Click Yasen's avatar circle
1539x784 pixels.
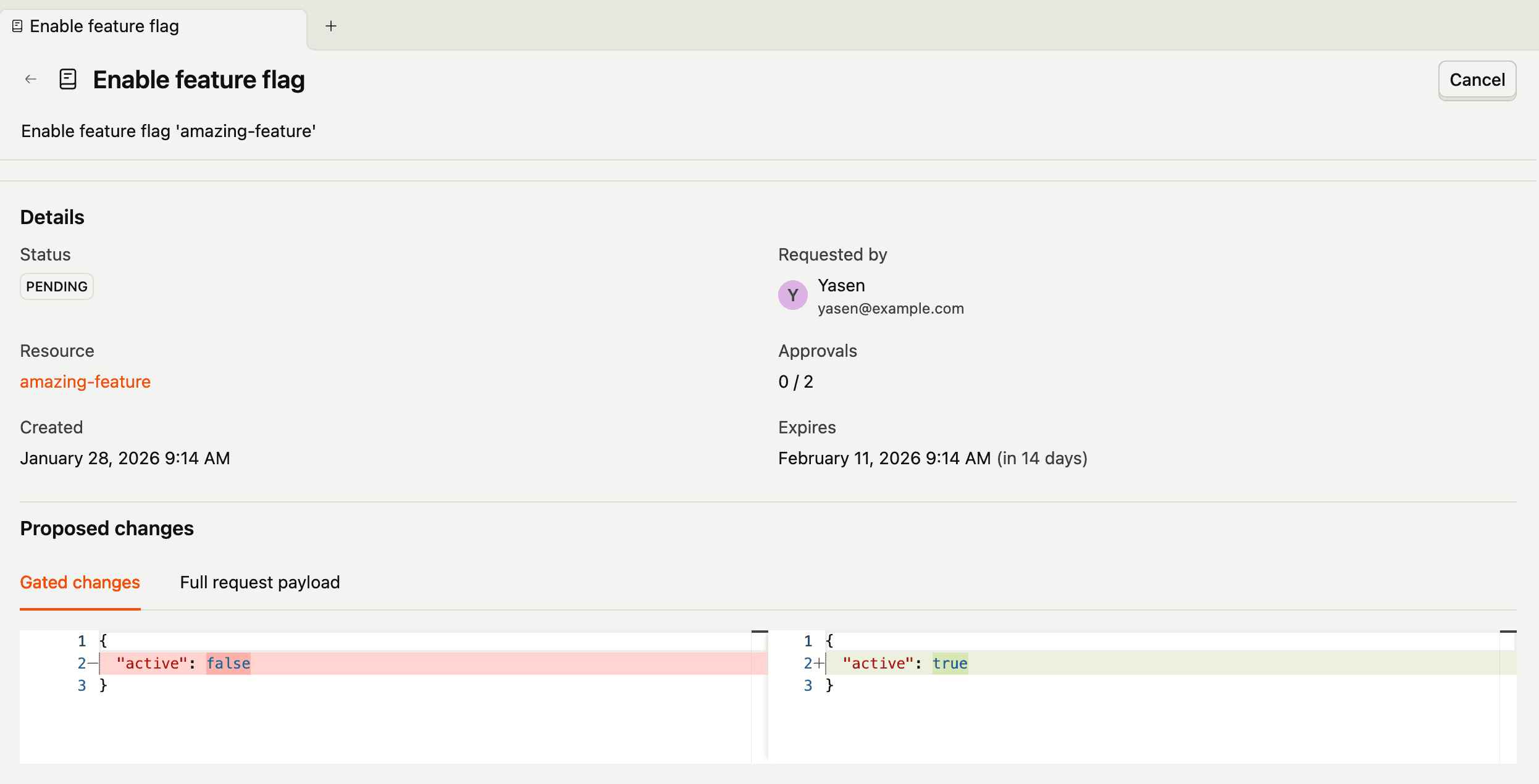pos(792,295)
